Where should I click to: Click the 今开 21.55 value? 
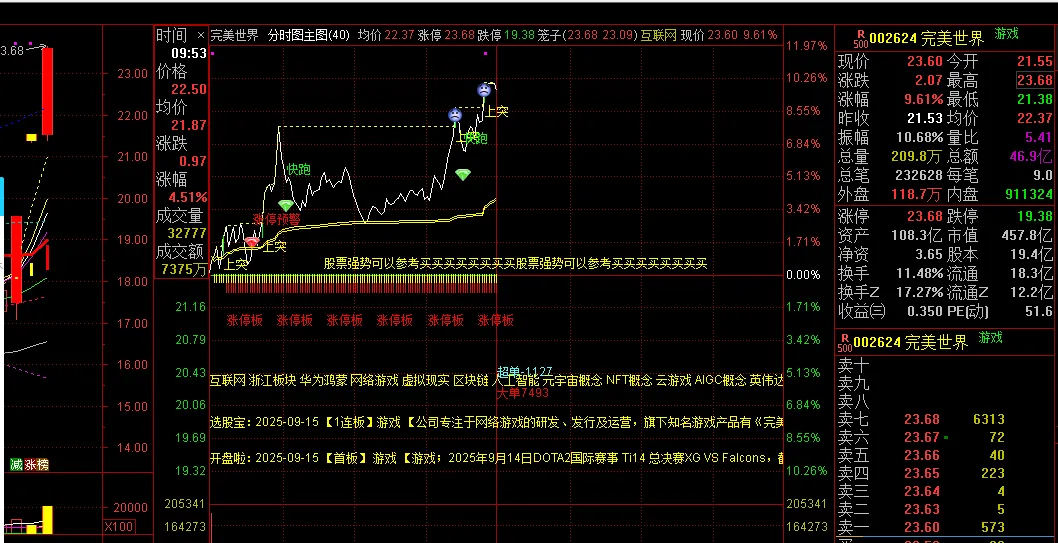(1034, 61)
